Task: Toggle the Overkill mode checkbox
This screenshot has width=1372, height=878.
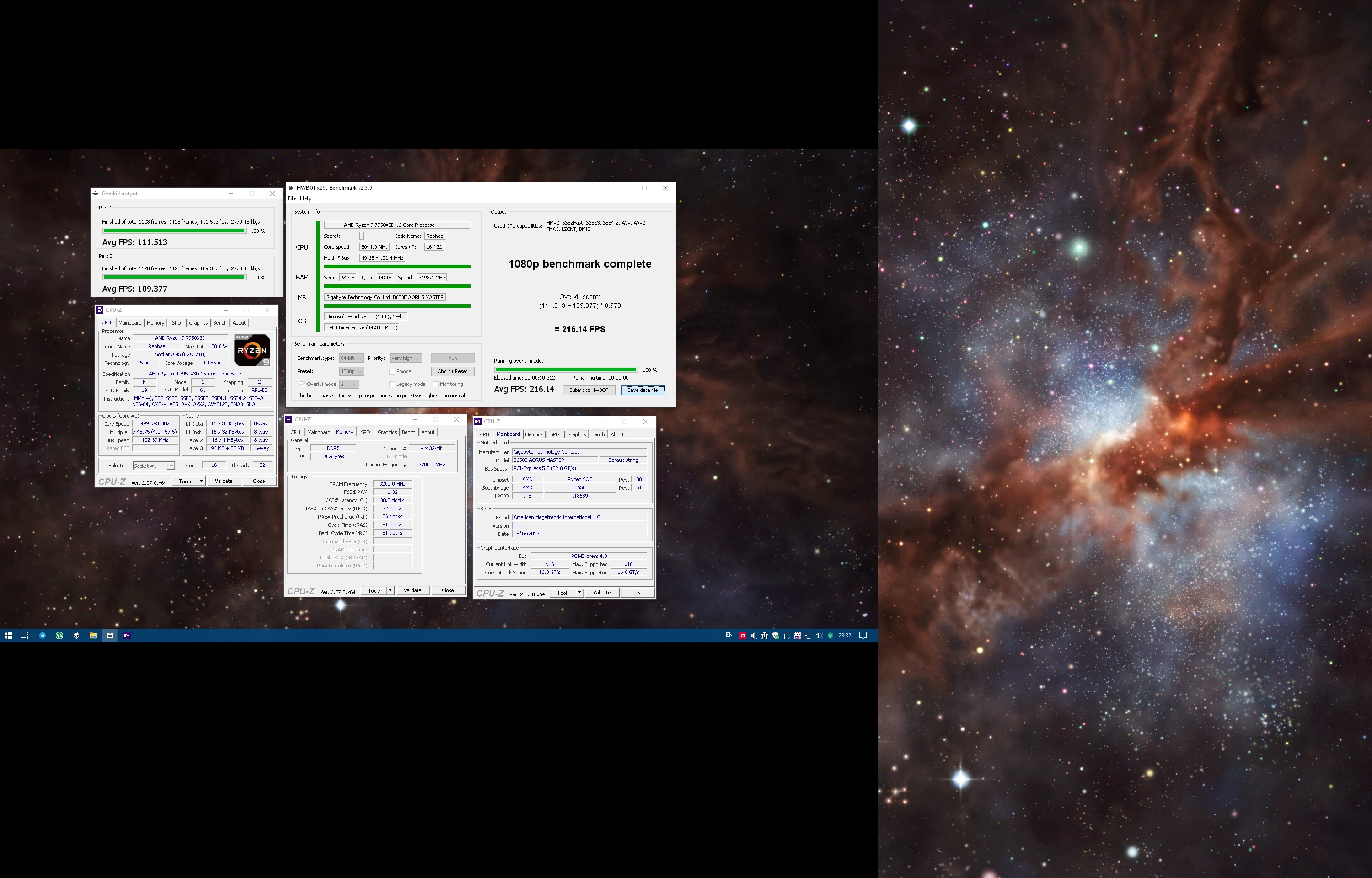Action: pos(303,384)
